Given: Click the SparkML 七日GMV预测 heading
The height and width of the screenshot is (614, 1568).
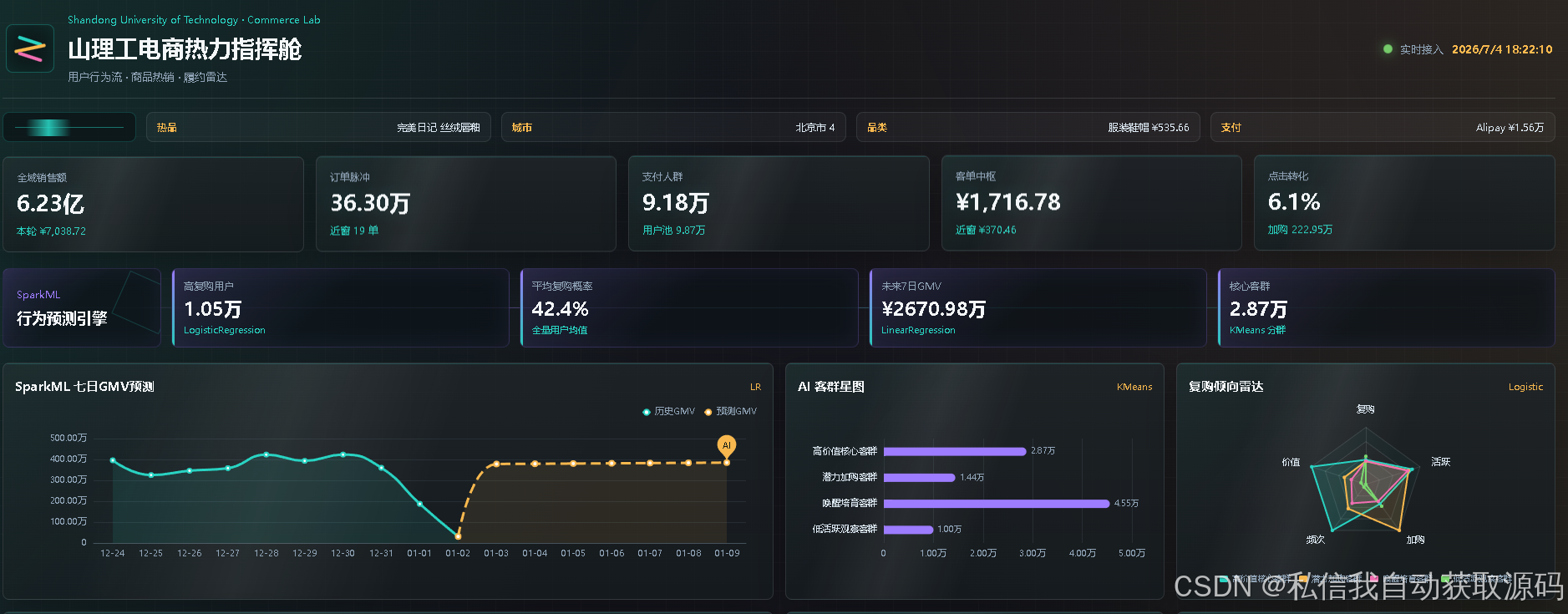Looking at the screenshot, I should pos(84,387).
